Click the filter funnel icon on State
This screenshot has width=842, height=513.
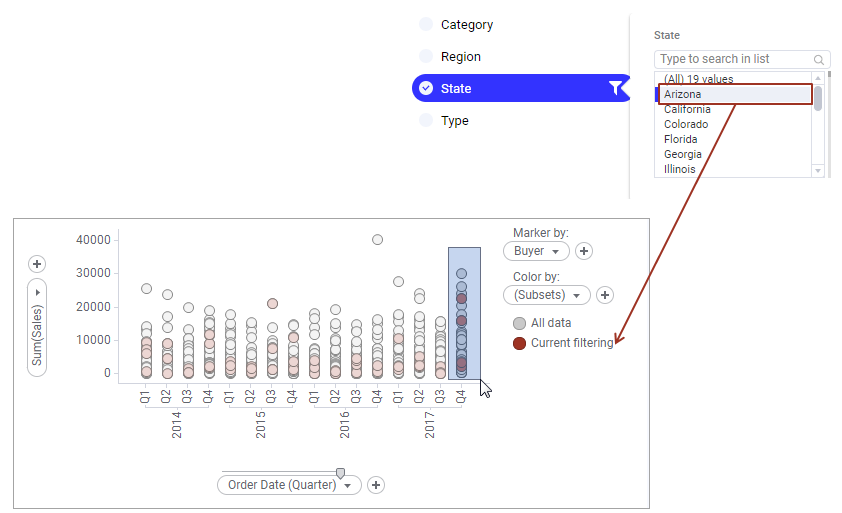point(615,88)
